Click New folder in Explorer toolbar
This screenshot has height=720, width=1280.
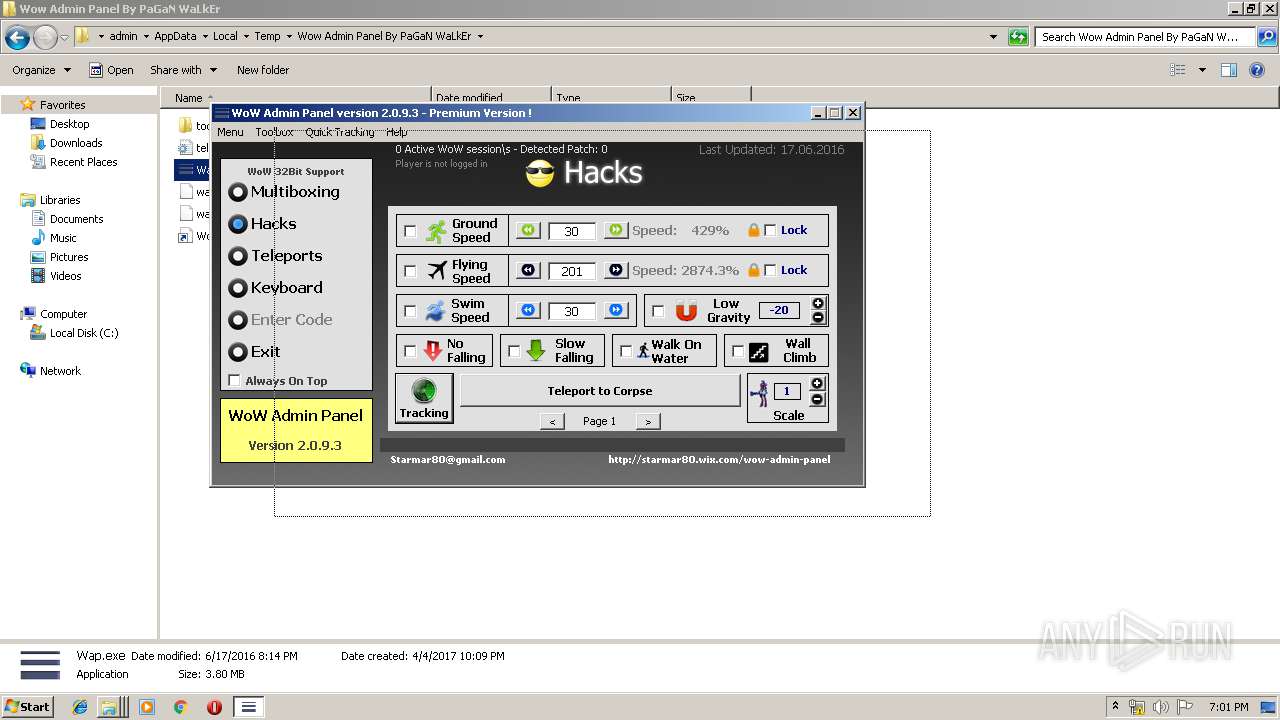[x=263, y=70]
